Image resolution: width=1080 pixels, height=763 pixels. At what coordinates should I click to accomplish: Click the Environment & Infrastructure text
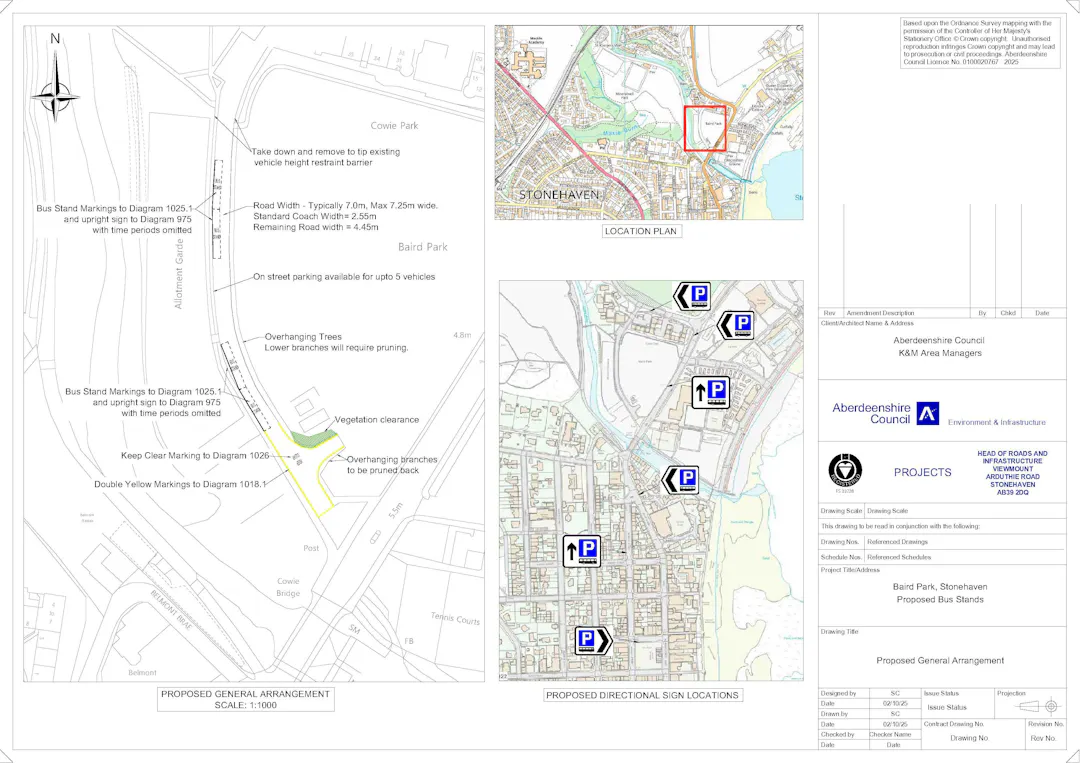[996, 423]
